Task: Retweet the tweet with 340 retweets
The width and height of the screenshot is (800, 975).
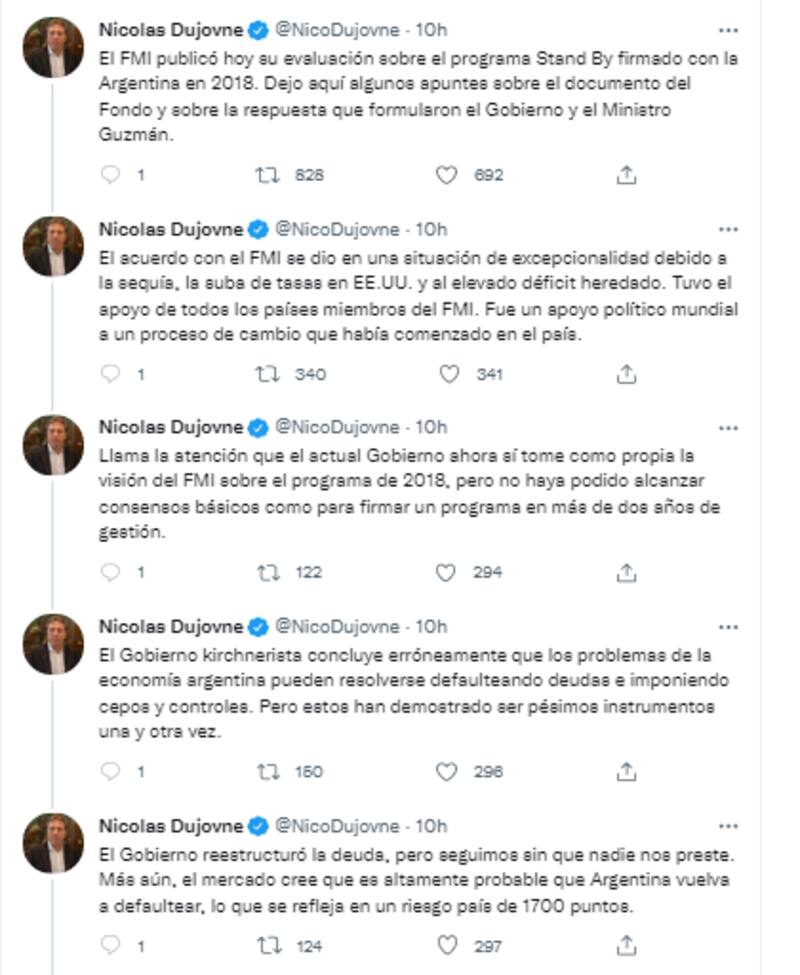Action: click(x=267, y=374)
